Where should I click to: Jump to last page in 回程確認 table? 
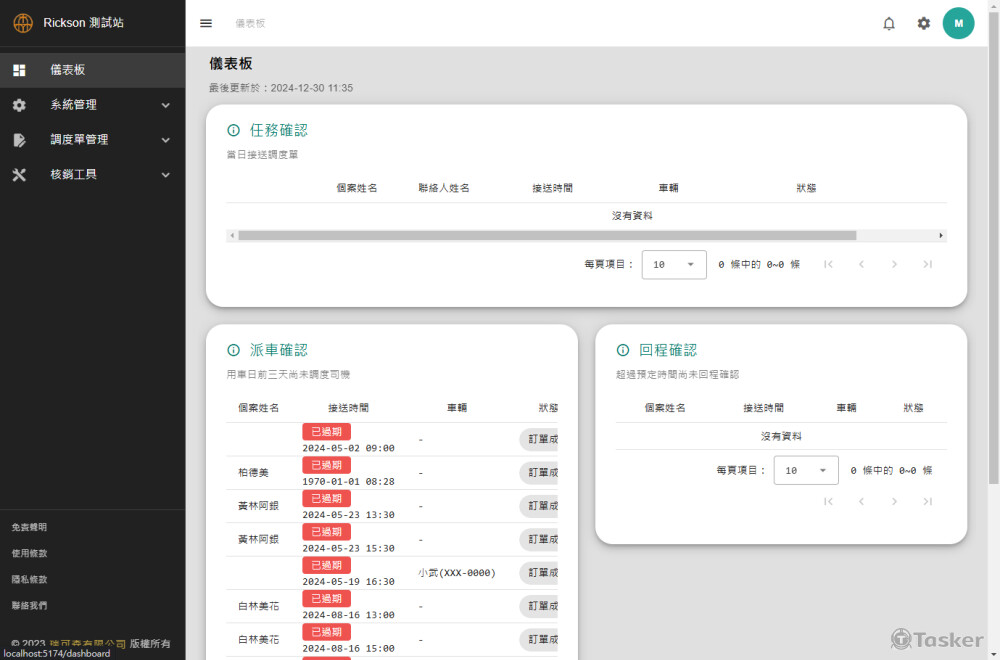[927, 501]
